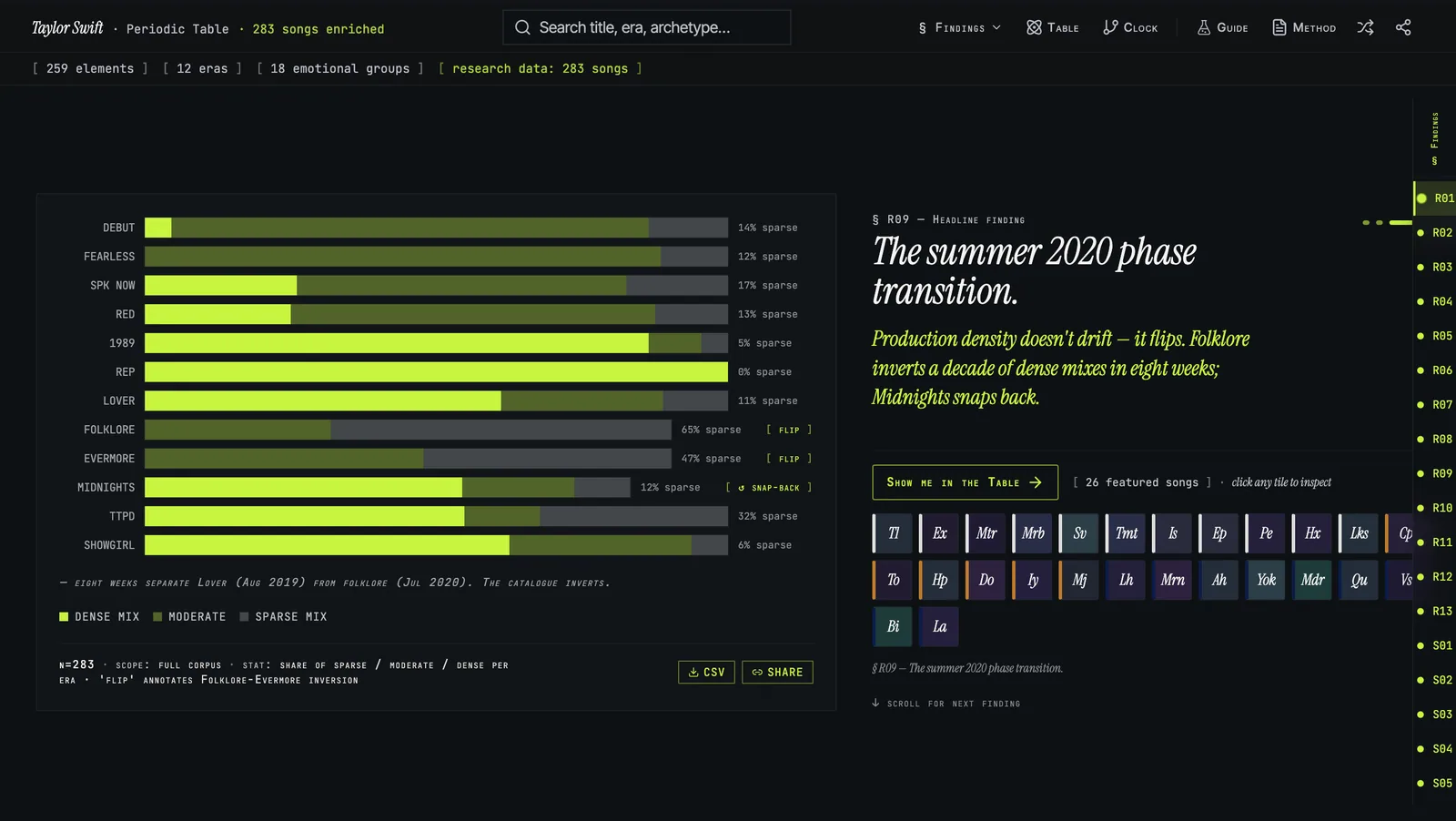Jump to finding R01 in the side rail

click(1435, 198)
